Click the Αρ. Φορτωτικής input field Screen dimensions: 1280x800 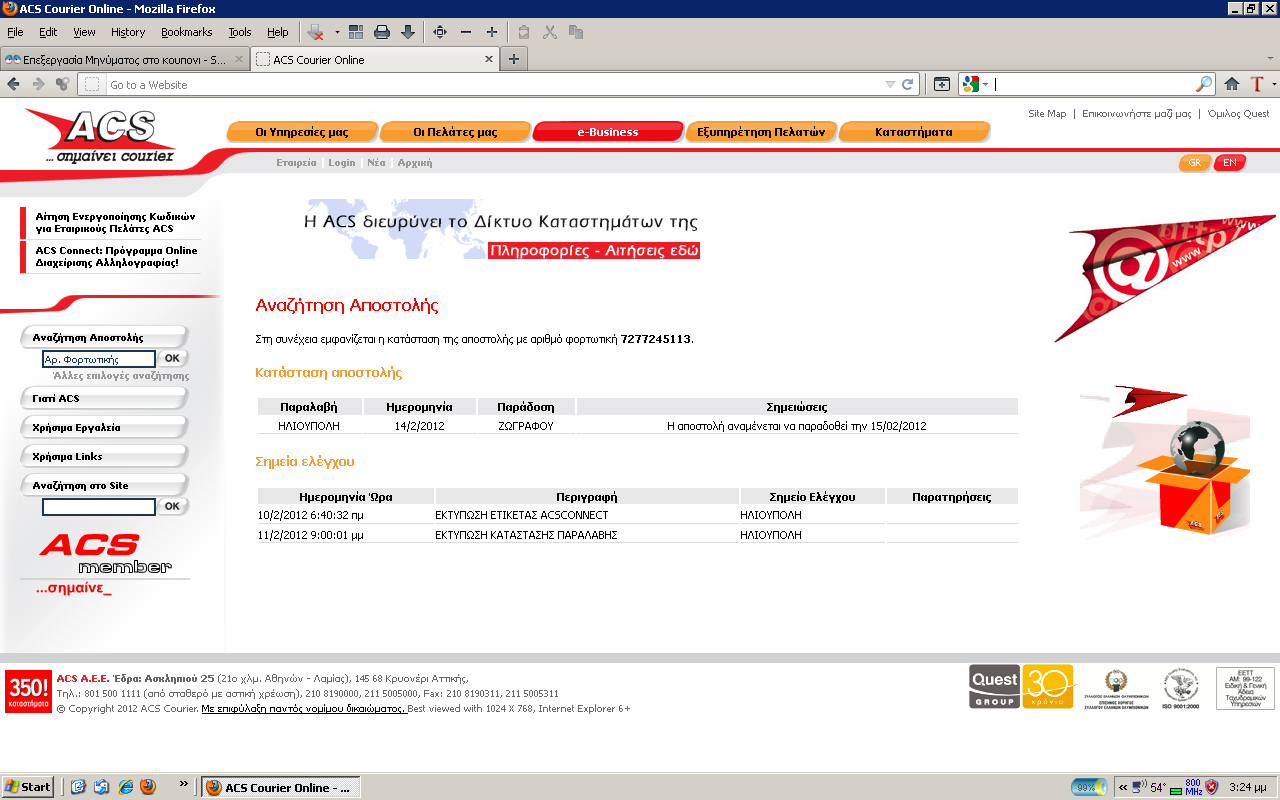click(99, 358)
